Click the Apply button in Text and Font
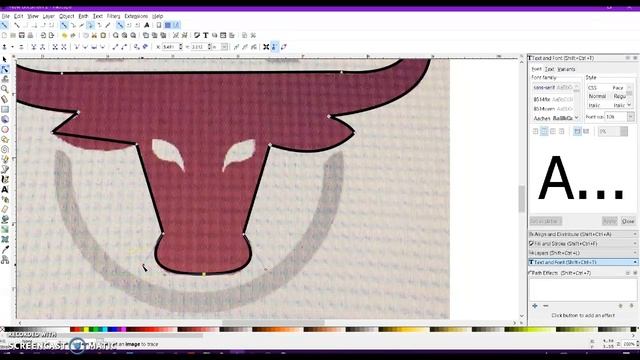Viewport: 640px width, 360px height. 609,221
